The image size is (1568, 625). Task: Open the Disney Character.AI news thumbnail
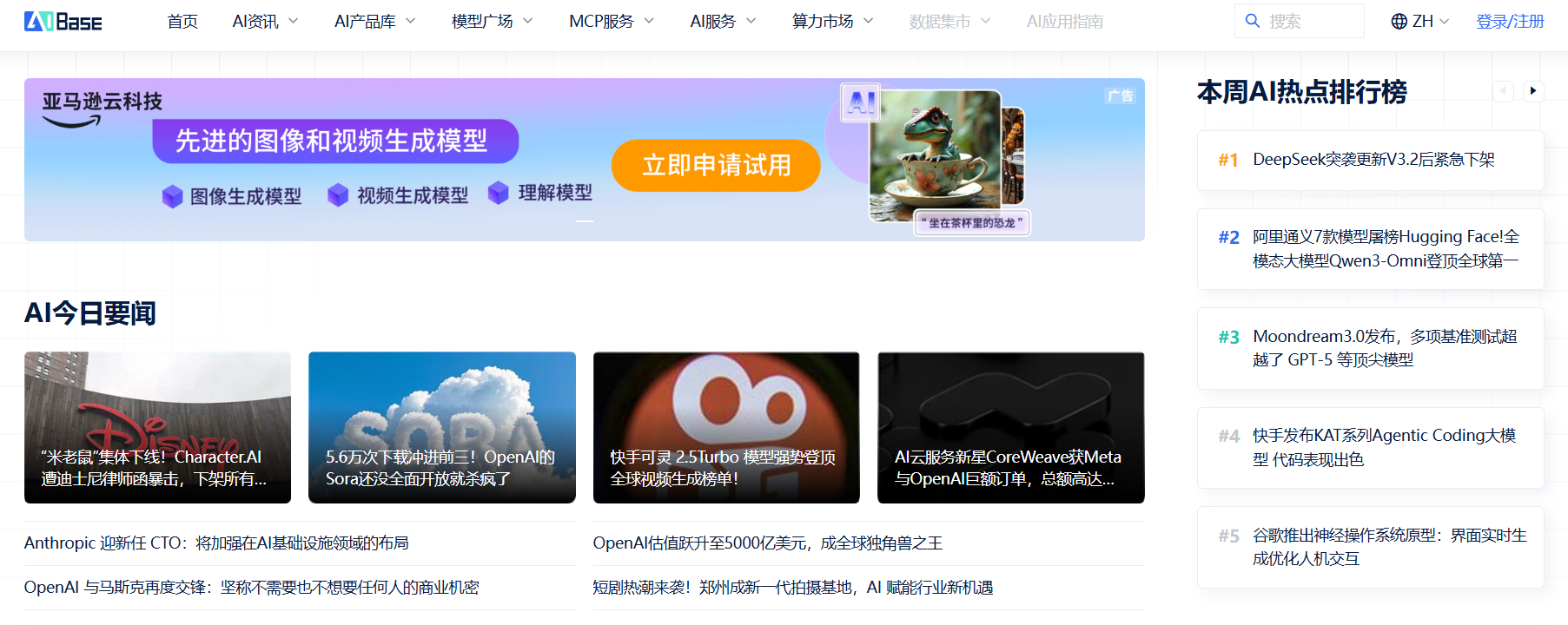tap(157, 427)
